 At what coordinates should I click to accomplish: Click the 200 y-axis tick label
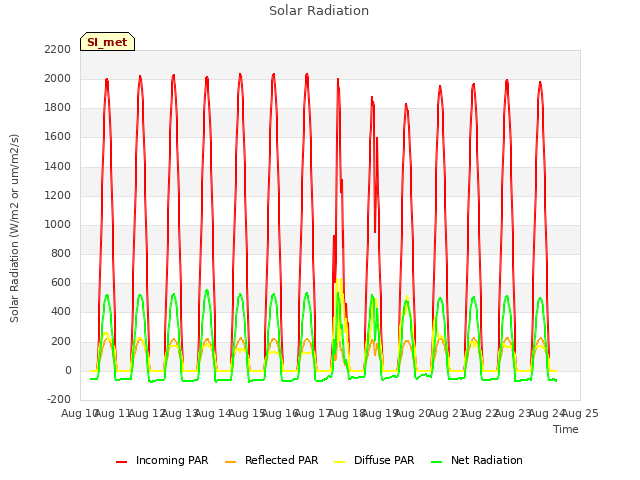tap(61, 341)
